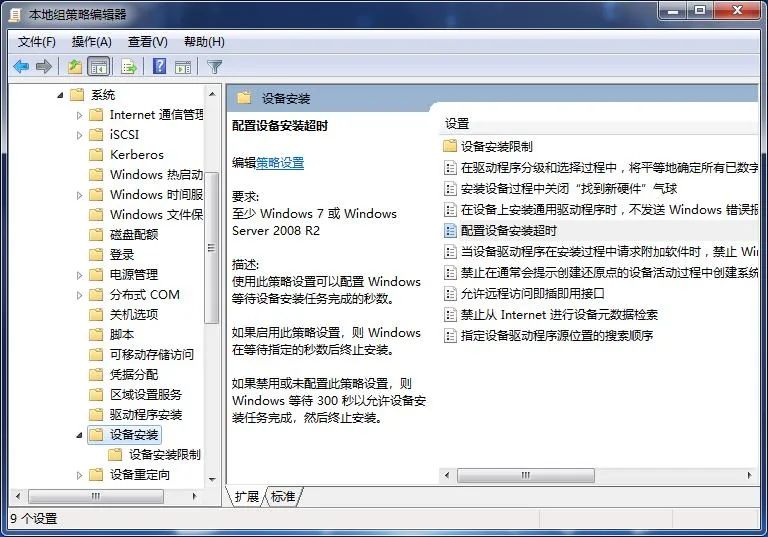Screen dimensions: 768x537
Task: Select 禁止从 Internet 进行设备元数据检索
Action: coord(559,314)
